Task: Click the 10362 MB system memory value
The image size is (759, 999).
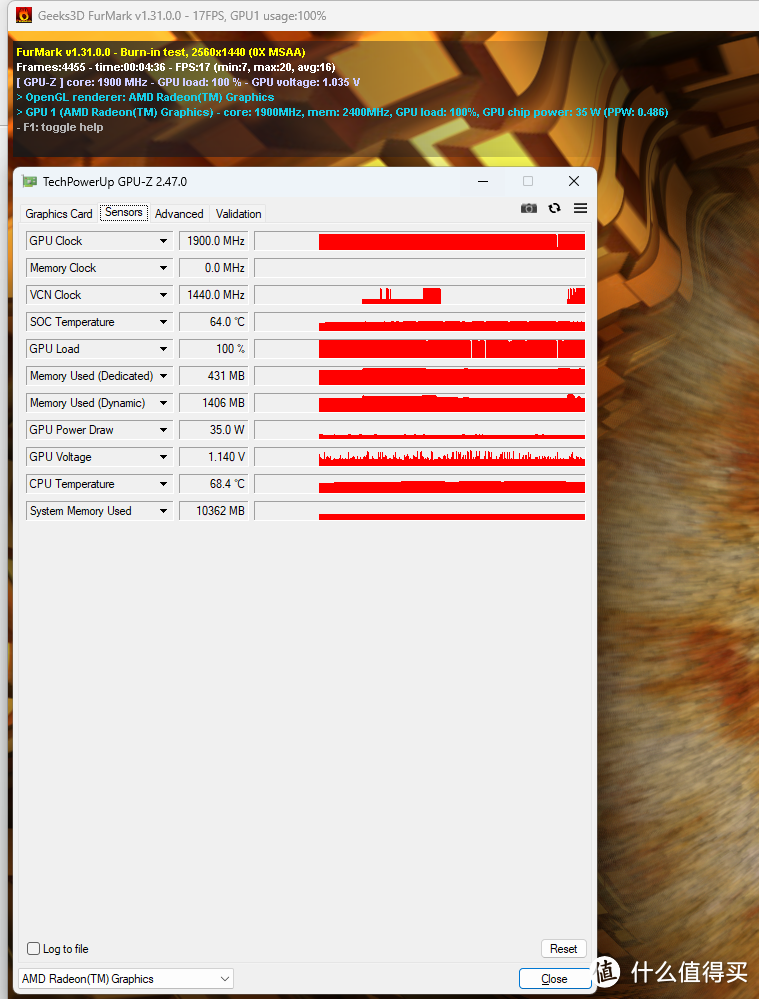Action: pyautogui.click(x=213, y=511)
